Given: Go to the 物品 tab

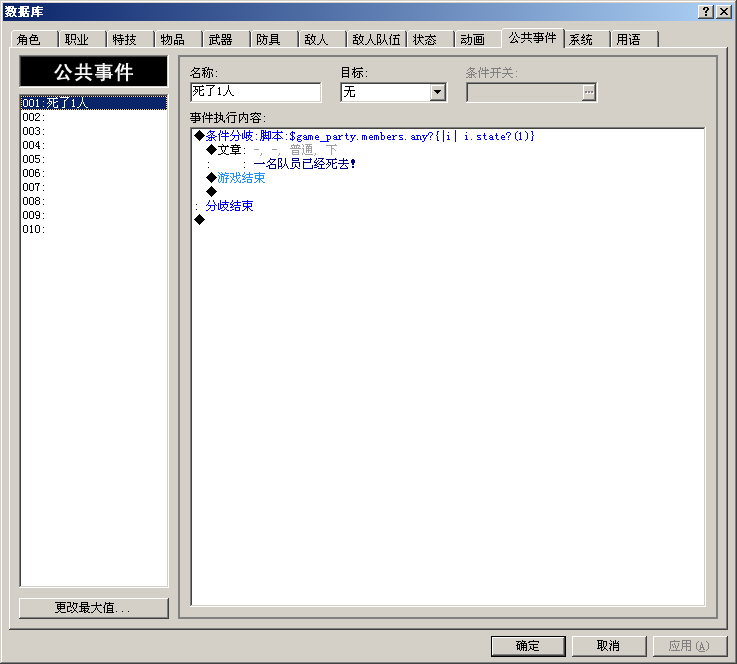Looking at the screenshot, I should coord(178,39).
